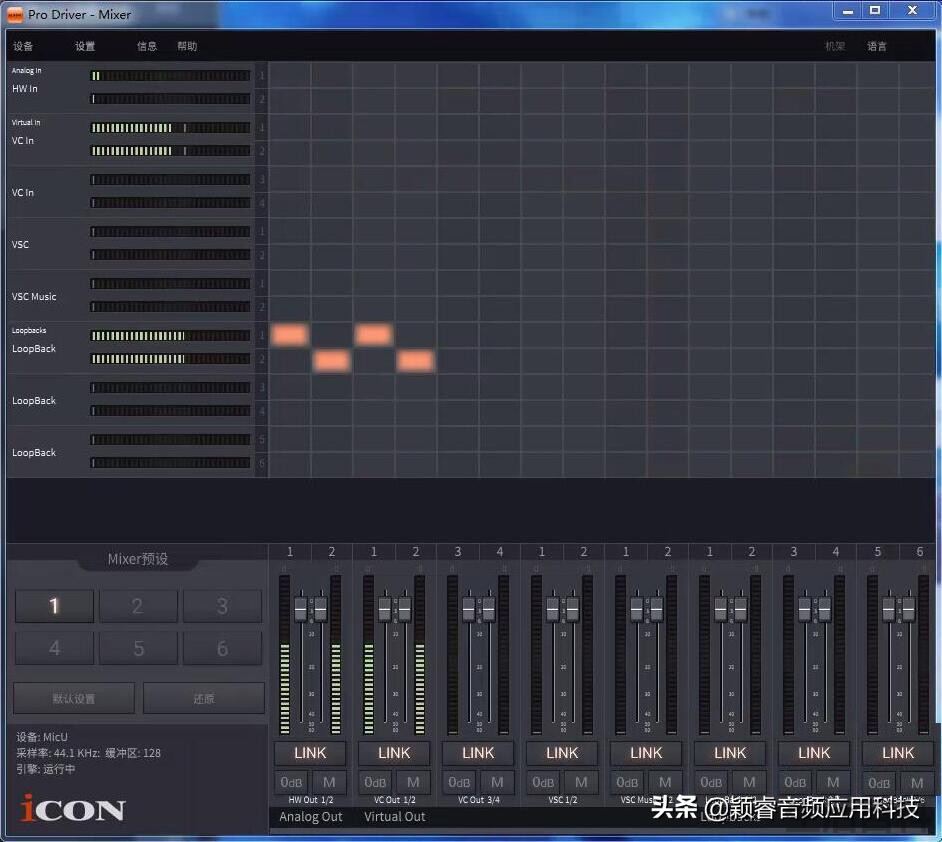Click the iCON logo
The height and width of the screenshot is (842, 942).
(73, 809)
